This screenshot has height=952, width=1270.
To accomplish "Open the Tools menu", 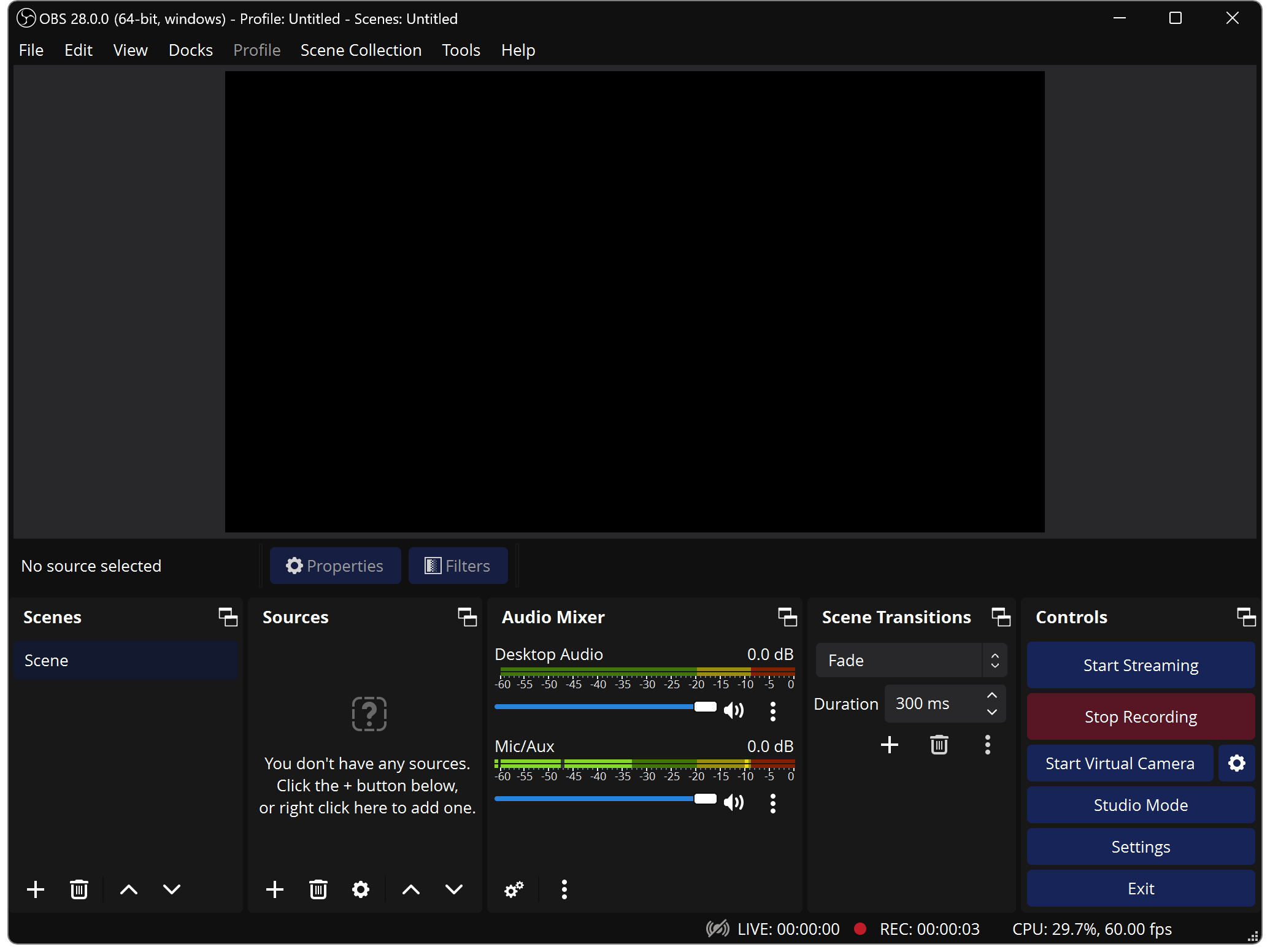I will [x=460, y=50].
